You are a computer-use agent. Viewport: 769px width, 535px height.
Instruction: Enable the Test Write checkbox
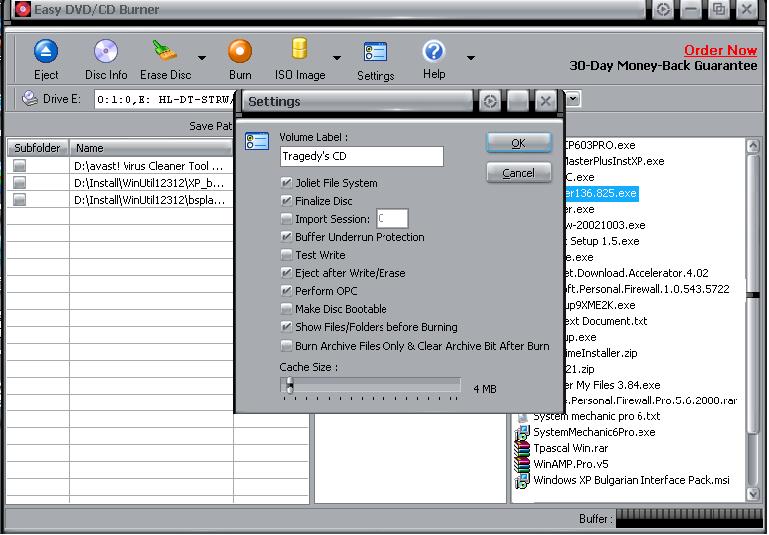286,255
